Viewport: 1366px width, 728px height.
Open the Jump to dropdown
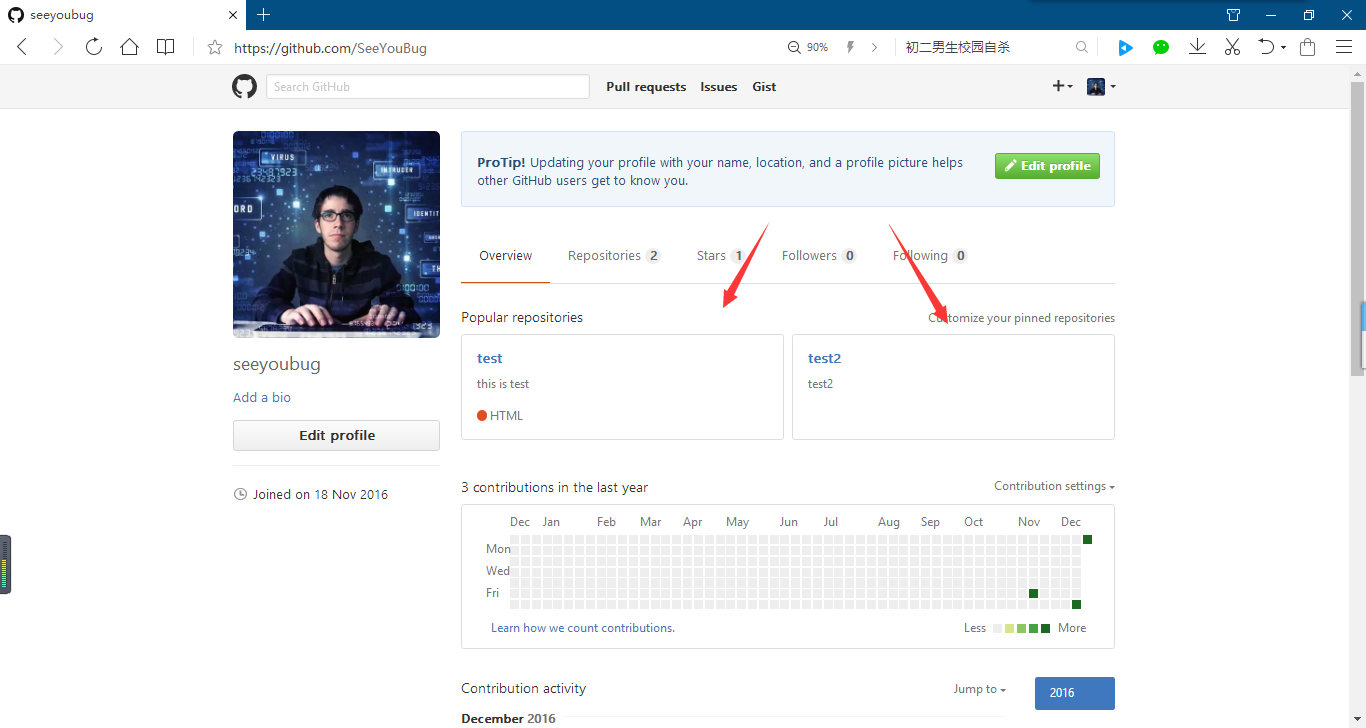[979, 689]
